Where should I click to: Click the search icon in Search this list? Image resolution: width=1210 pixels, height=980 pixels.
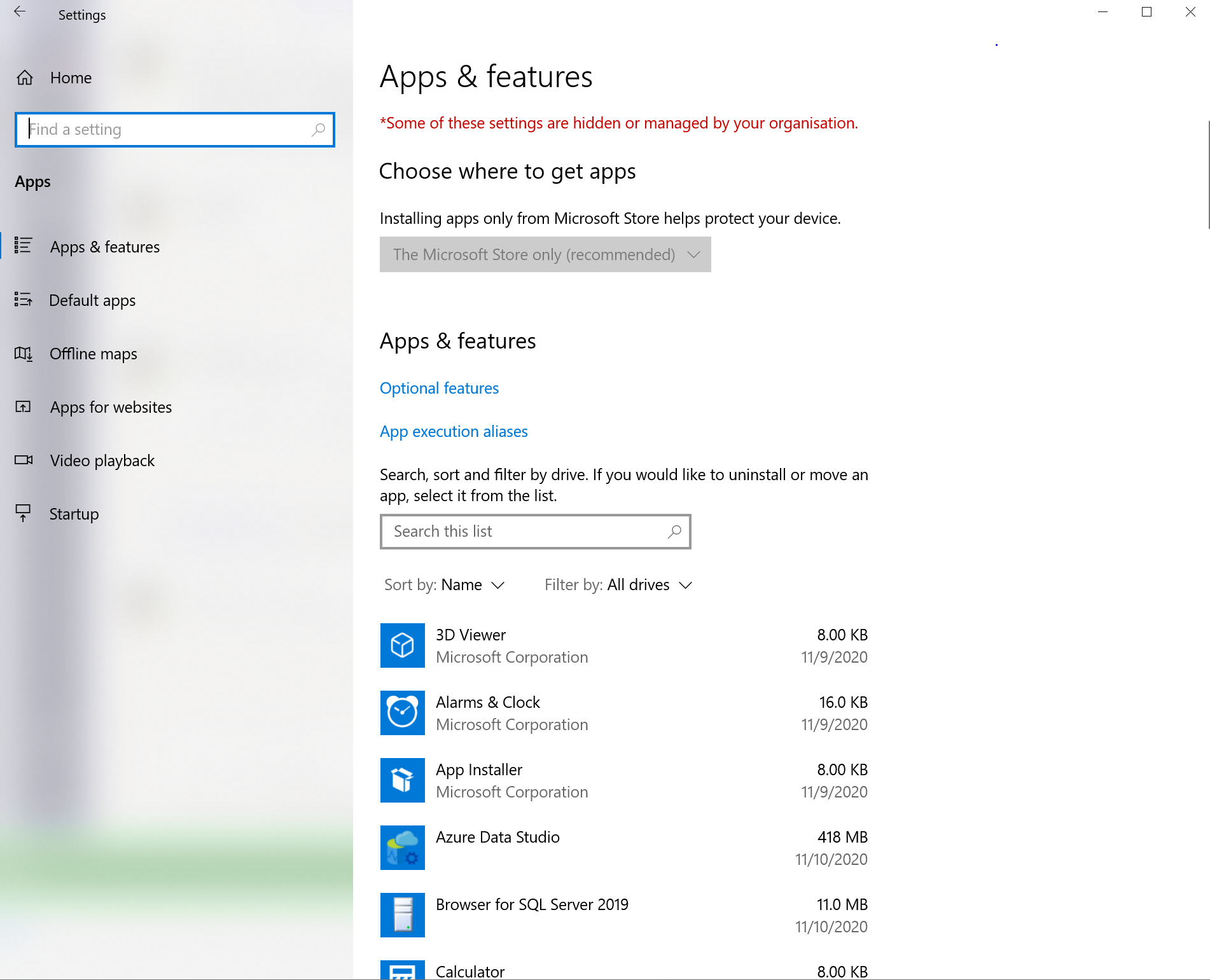point(674,532)
